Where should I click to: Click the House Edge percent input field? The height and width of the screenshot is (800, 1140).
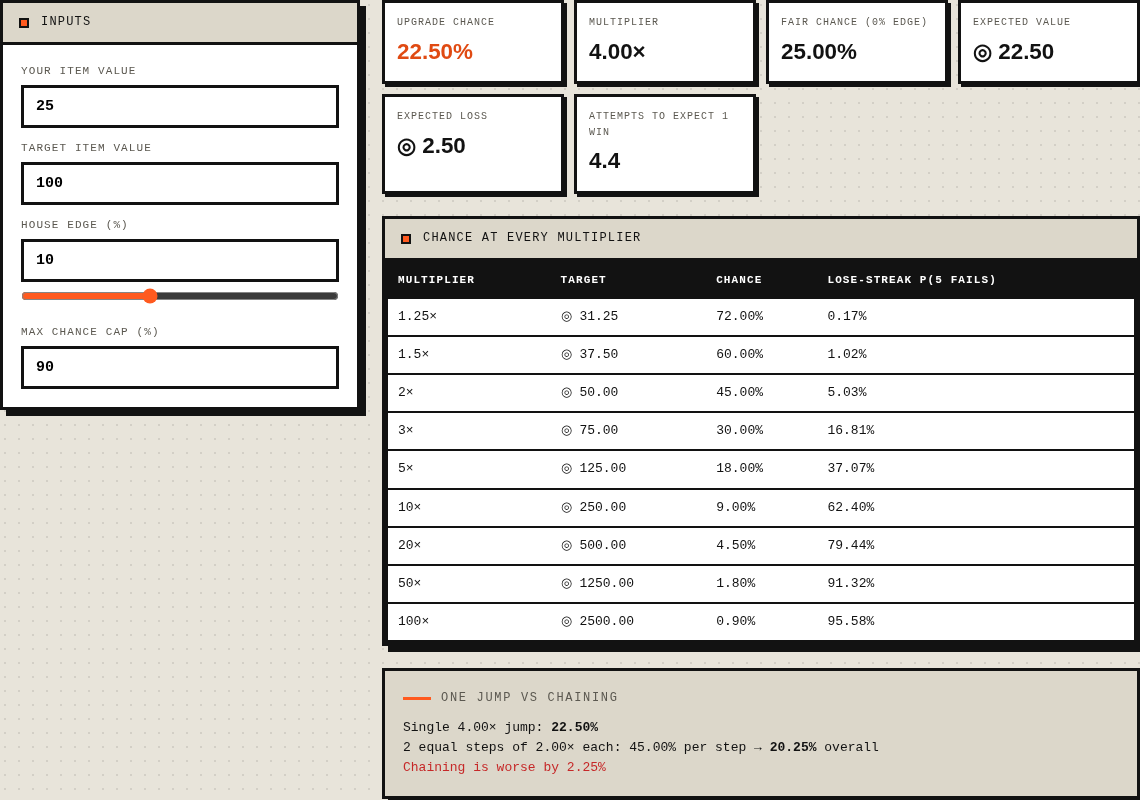coord(180,260)
